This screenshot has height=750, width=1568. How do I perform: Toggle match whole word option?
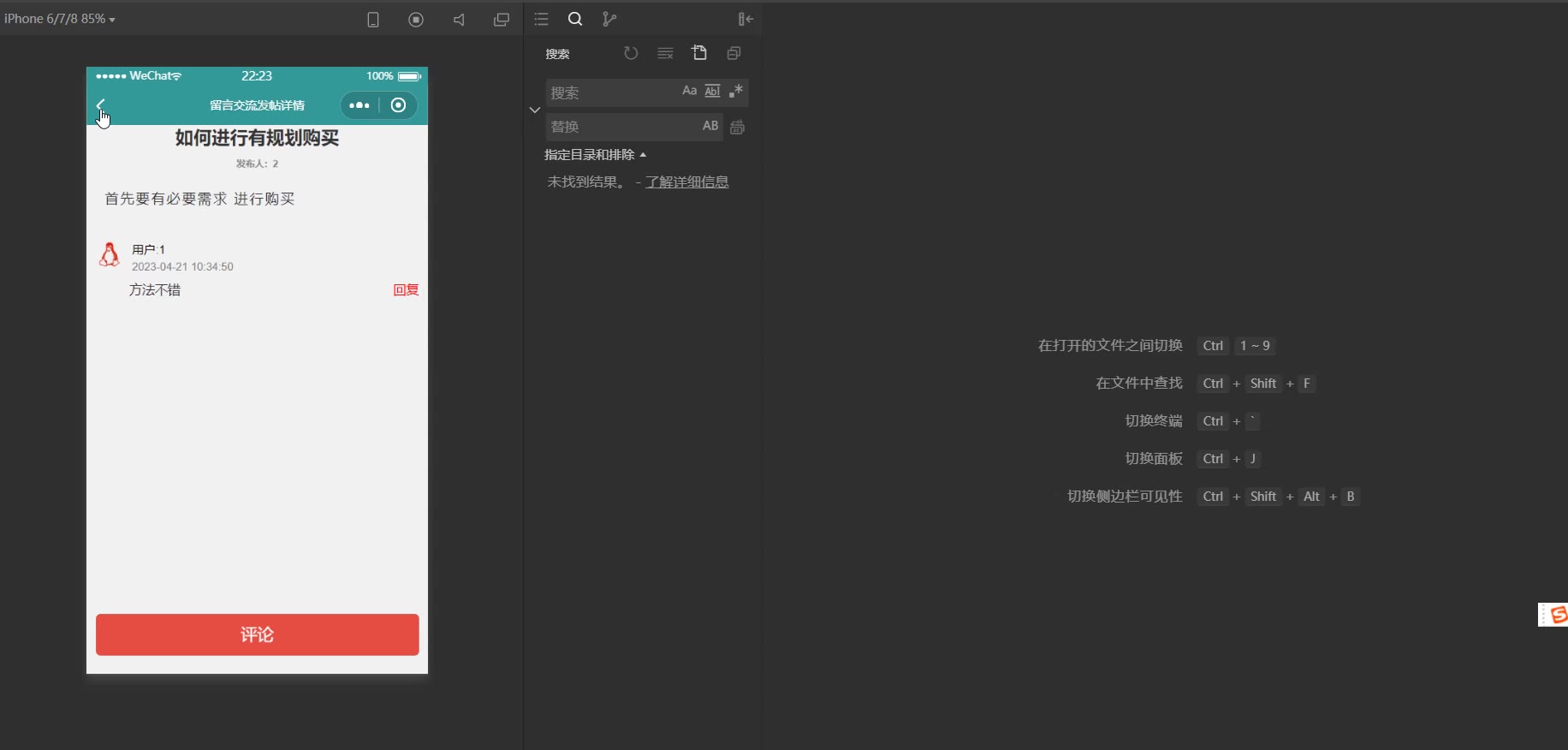712,91
